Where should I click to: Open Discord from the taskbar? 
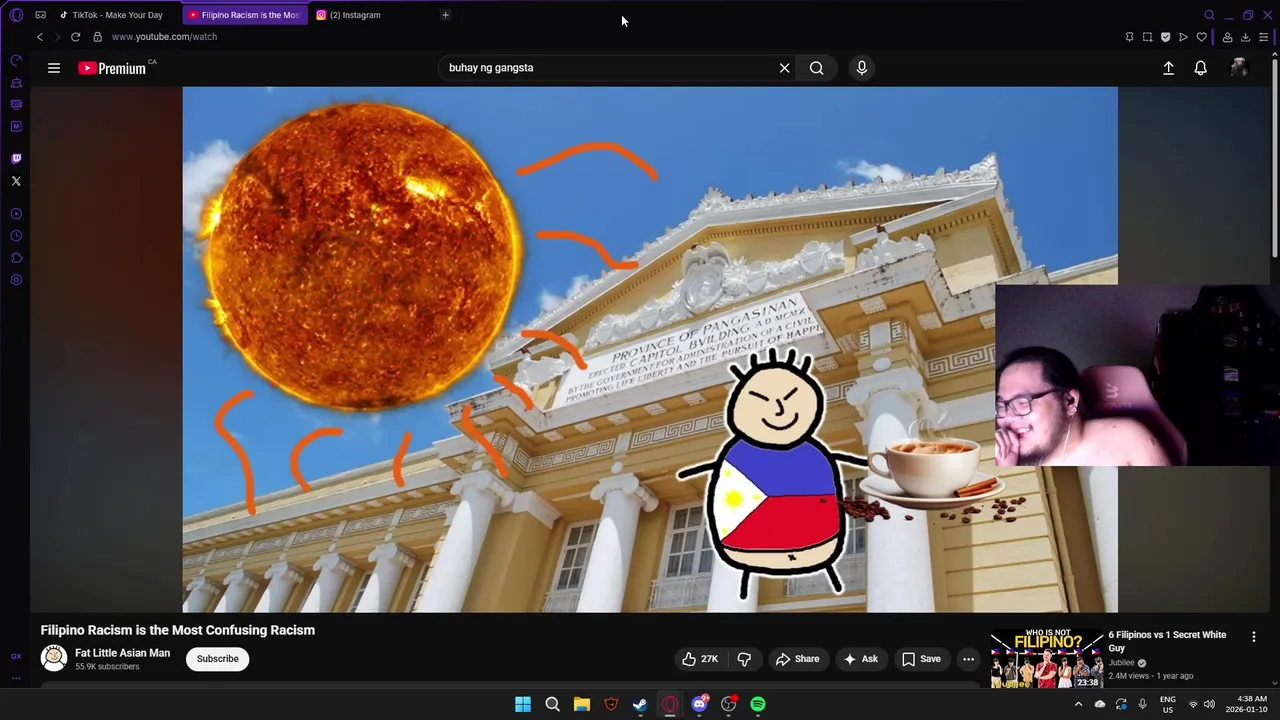(699, 705)
